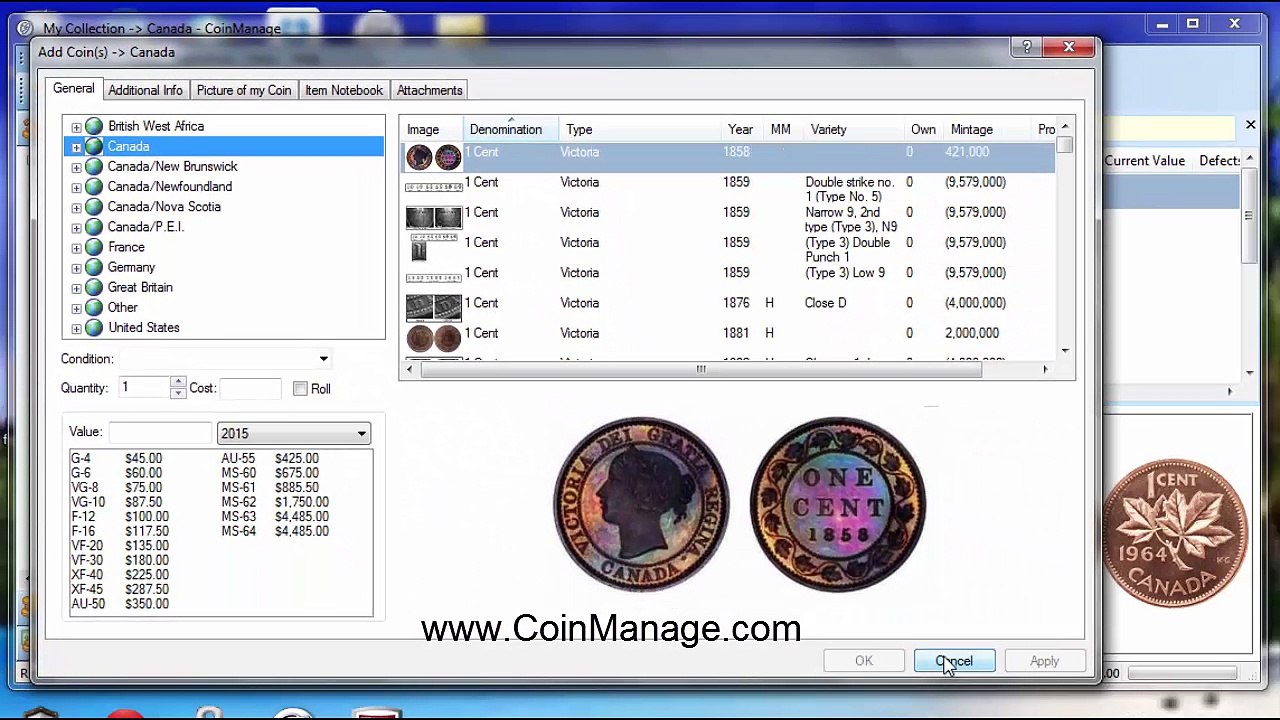Sort by the MM column header

click(781, 129)
